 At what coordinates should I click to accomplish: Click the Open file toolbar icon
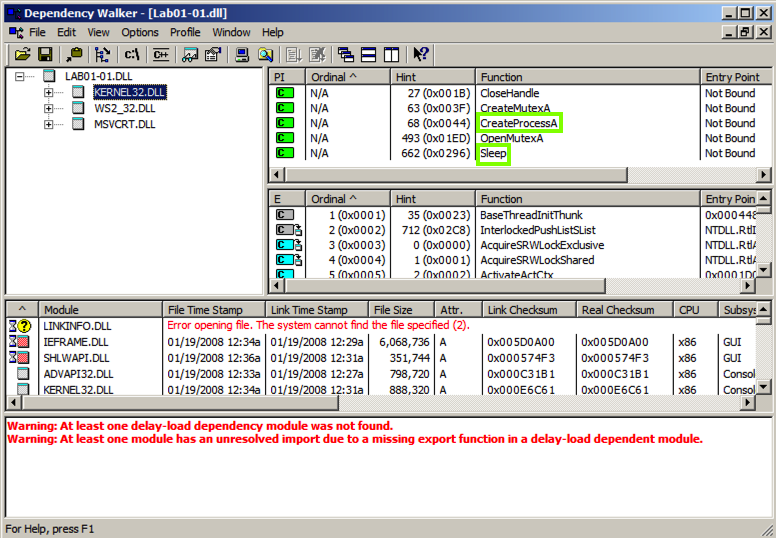(x=22, y=54)
